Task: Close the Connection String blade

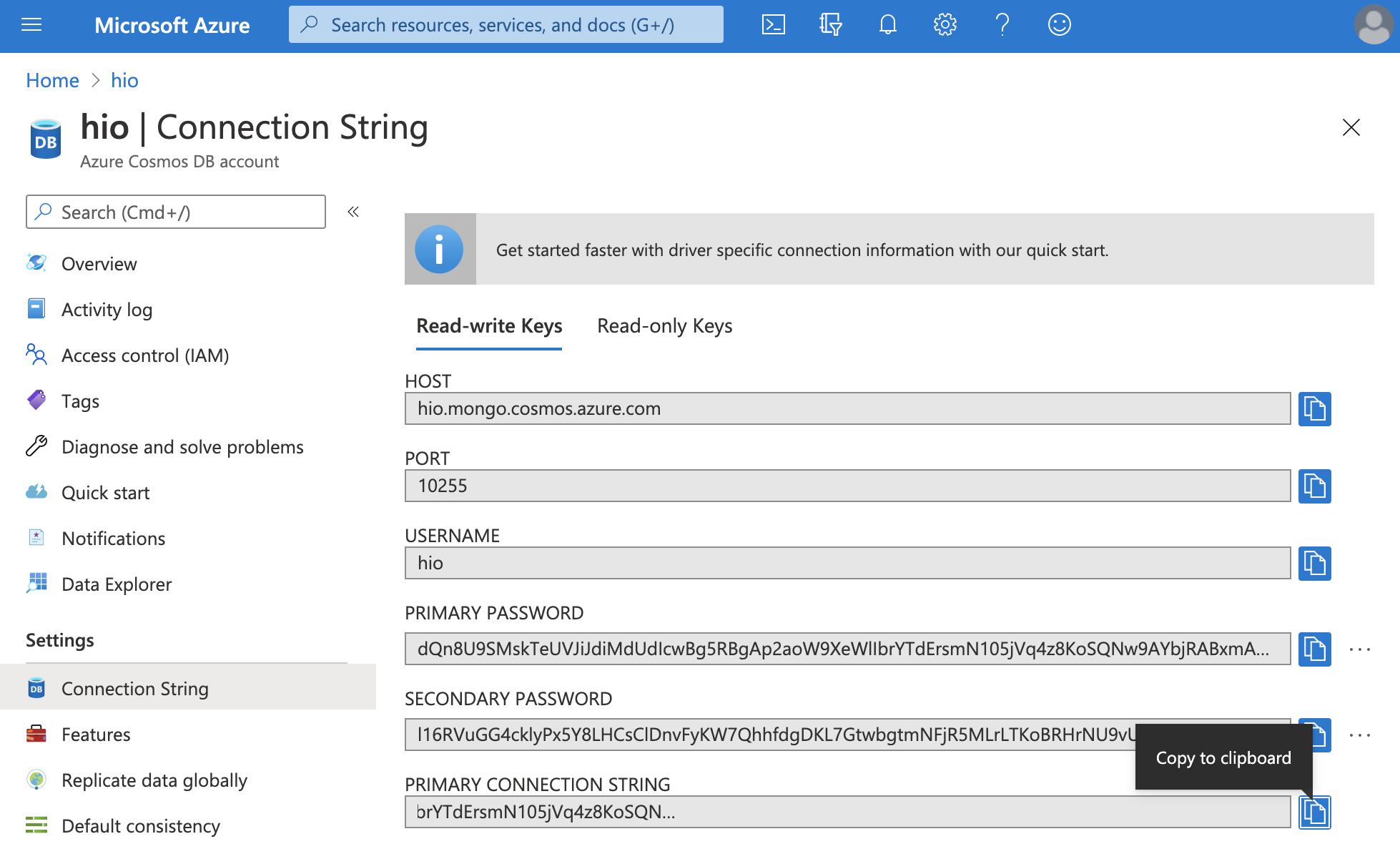Action: [1351, 128]
